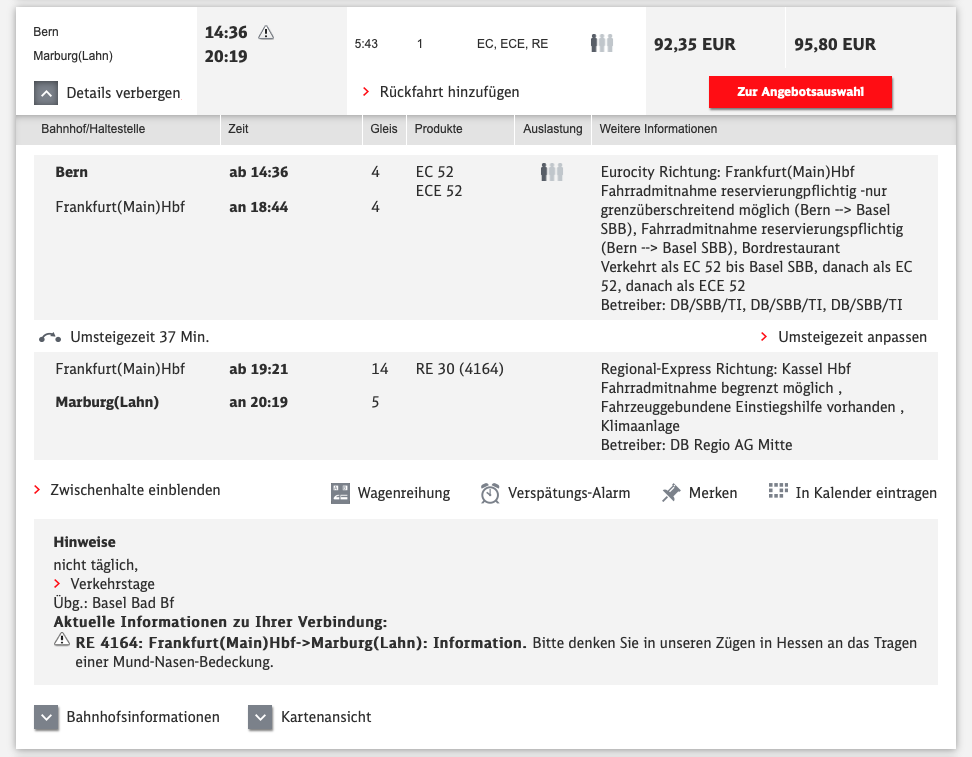Open the Verkehrstage link under Hinweise

(x=112, y=584)
